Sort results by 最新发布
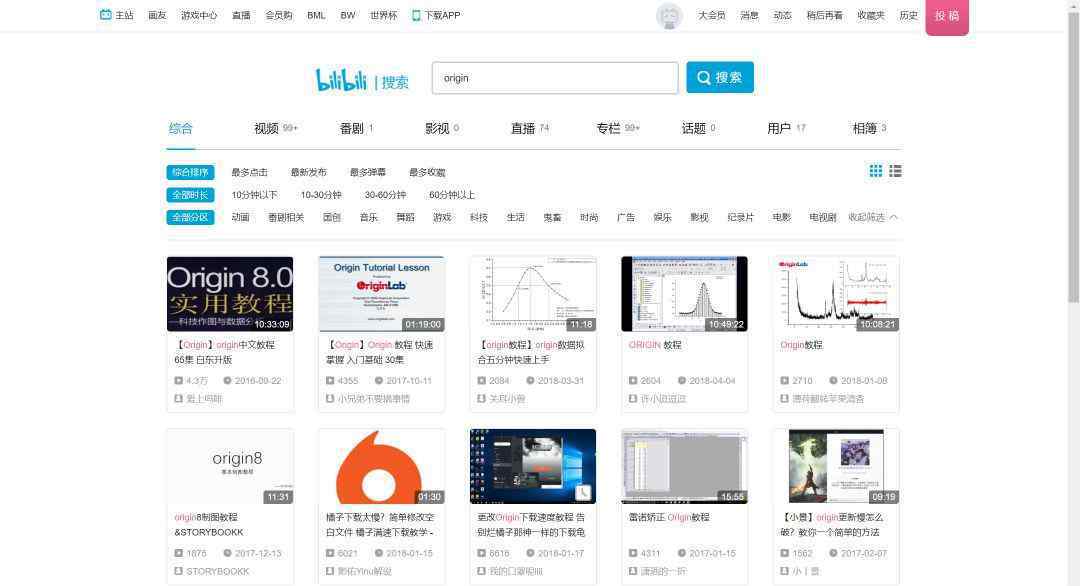 pyautogui.click(x=309, y=172)
